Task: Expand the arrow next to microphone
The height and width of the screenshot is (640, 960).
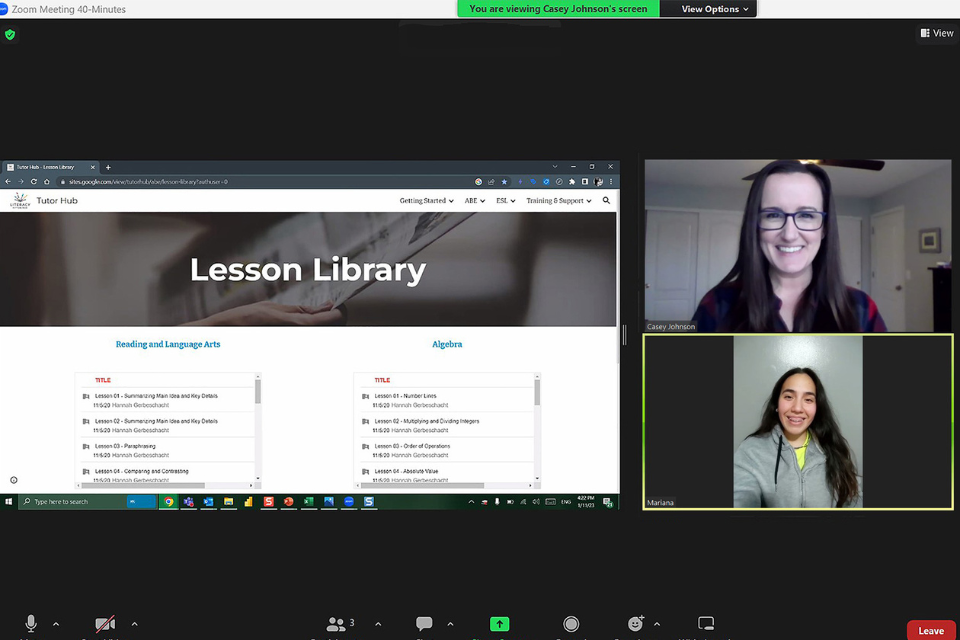Action: tap(56, 624)
